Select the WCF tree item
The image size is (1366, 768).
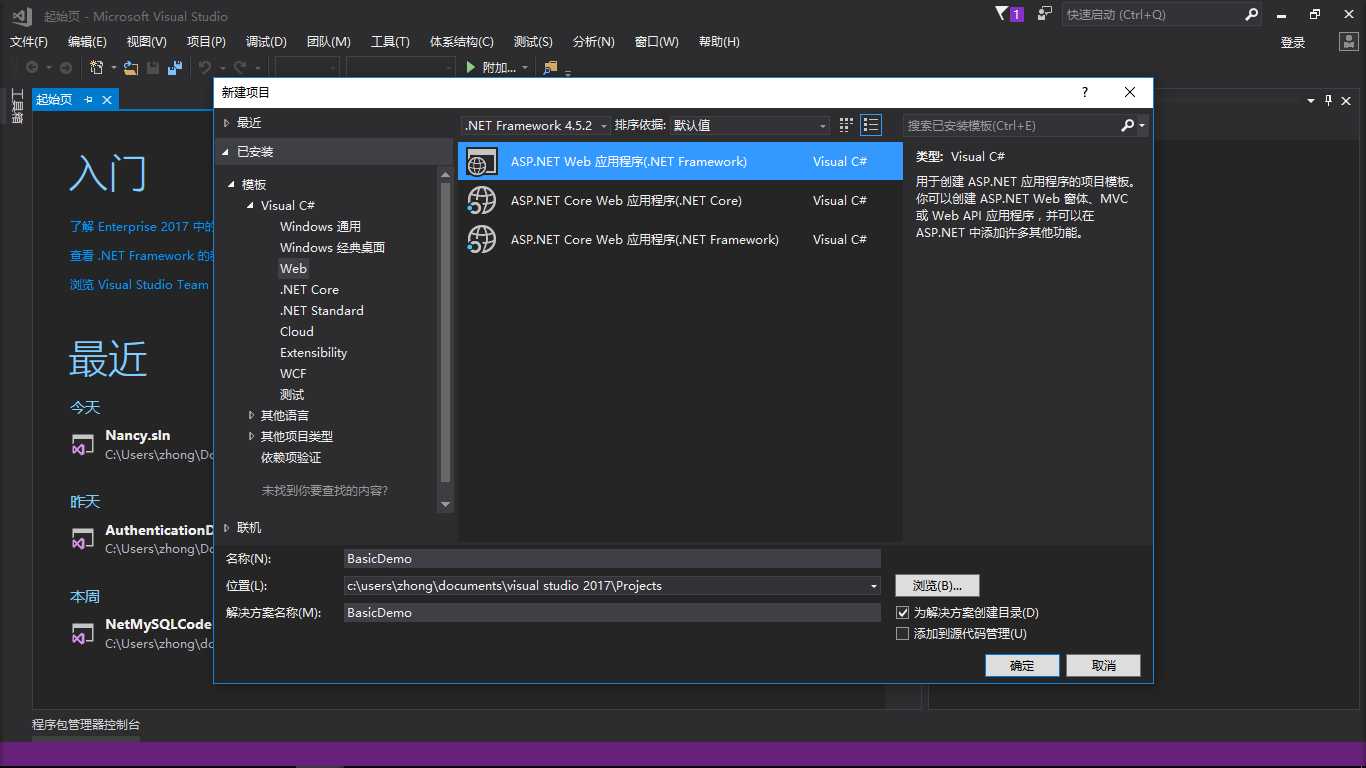pyautogui.click(x=293, y=373)
